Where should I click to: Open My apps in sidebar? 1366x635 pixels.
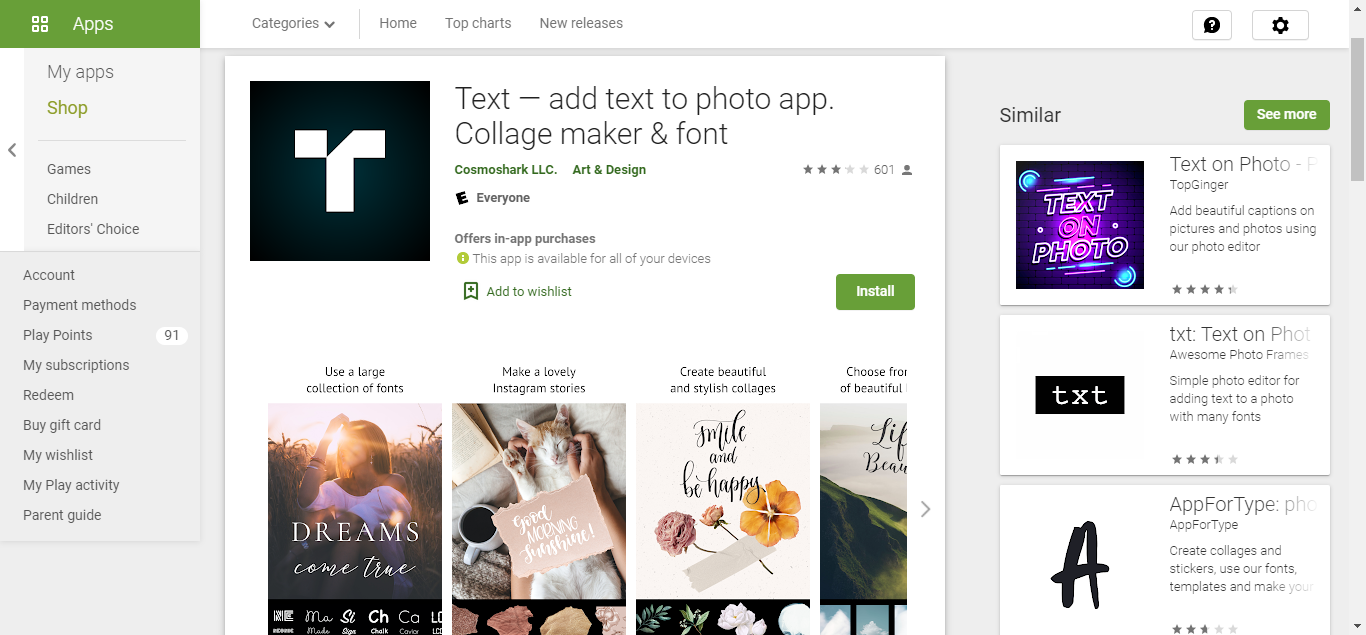80,72
